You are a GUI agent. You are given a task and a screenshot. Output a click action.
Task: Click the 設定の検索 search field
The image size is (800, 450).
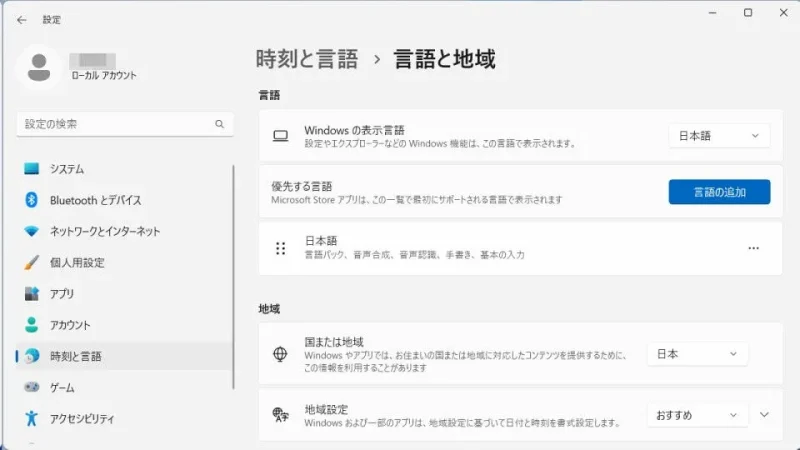[x=115, y=124]
